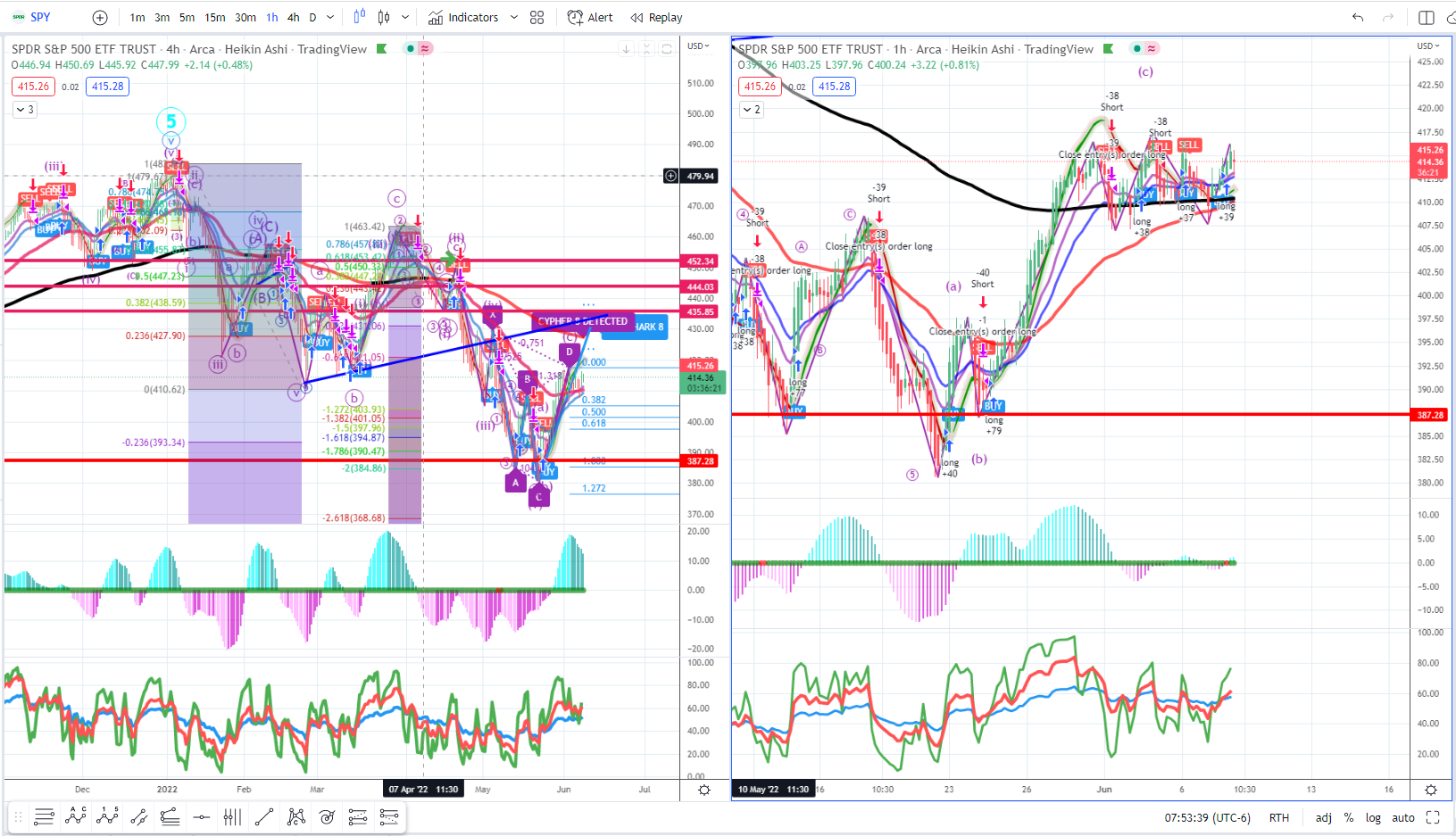Screen dimensions: 1456x836
Task: Click the black candlestick chart style icon
Action: click(384, 17)
